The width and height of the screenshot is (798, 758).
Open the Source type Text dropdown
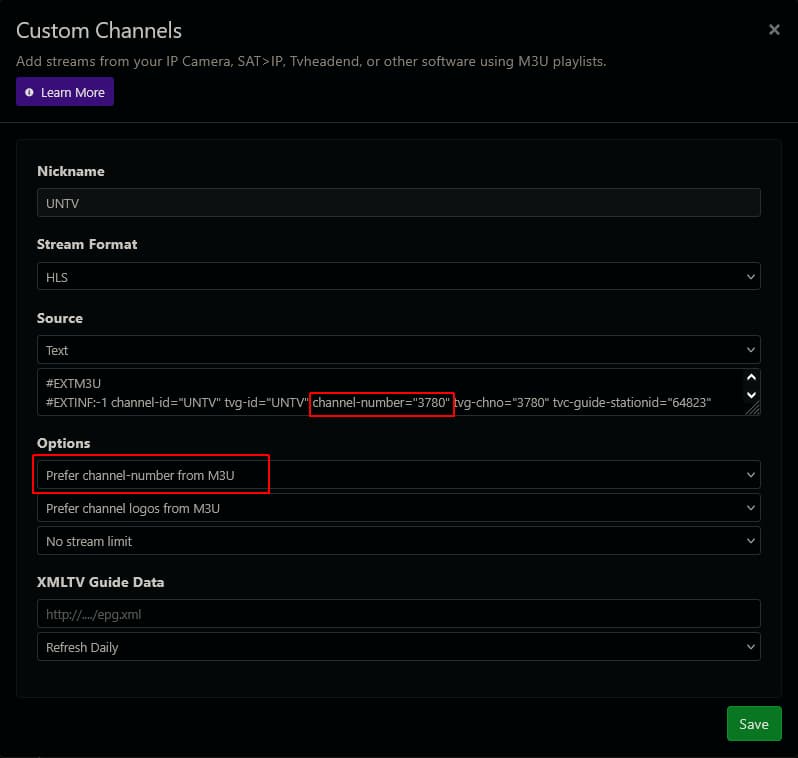pyautogui.click(x=398, y=350)
